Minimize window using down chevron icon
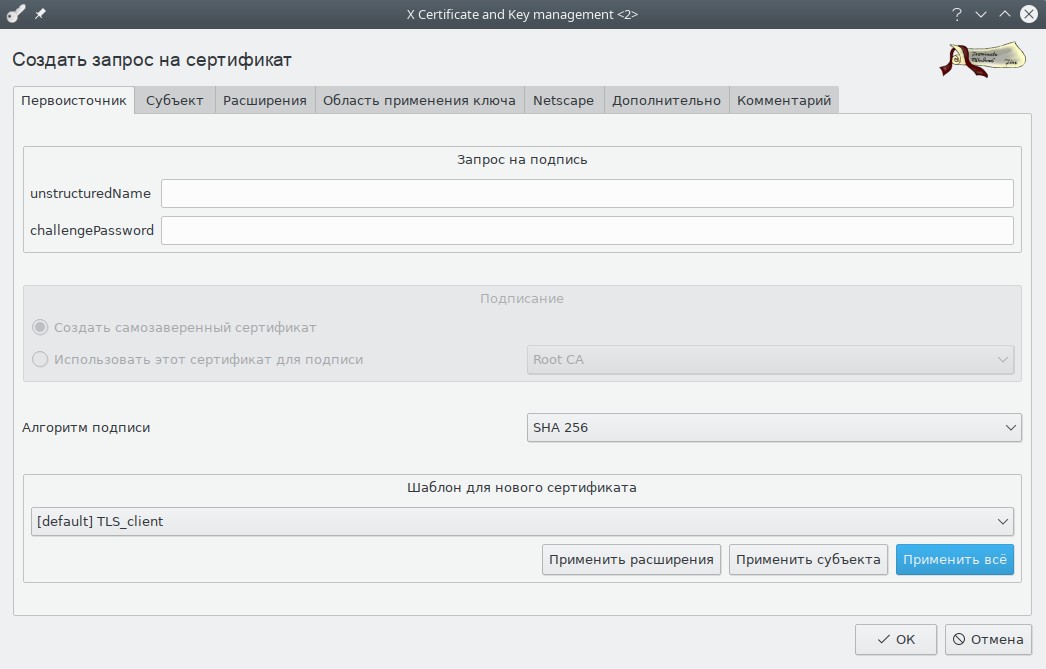Screen dimensions: 1046x669 tap(981, 14)
